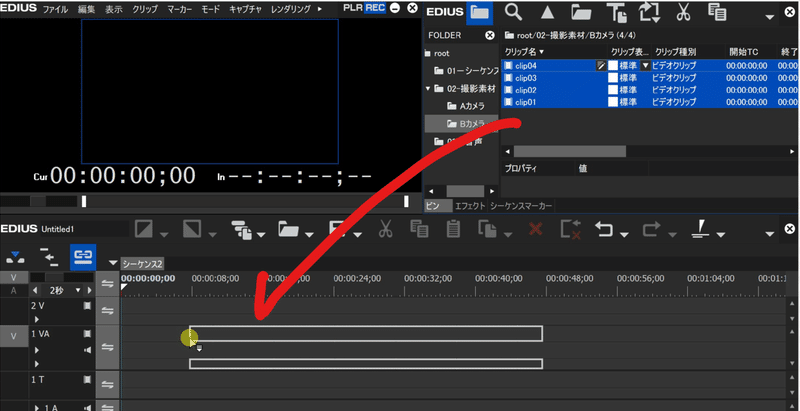Click the new title clip T icon
This screenshot has width=800, height=411.
(616, 13)
